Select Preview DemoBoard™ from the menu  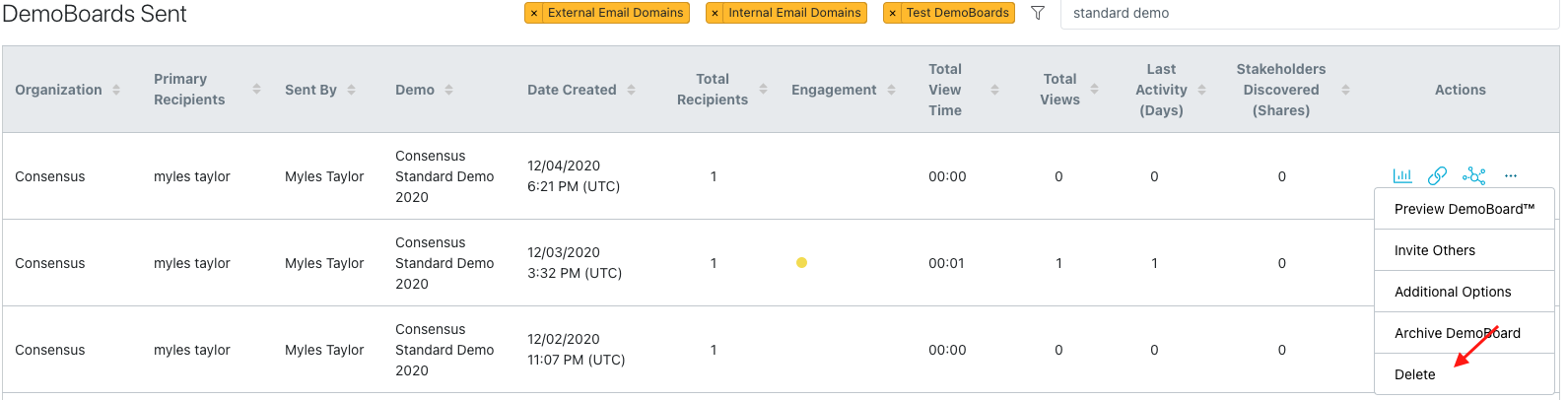pyautogui.click(x=1464, y=209)
